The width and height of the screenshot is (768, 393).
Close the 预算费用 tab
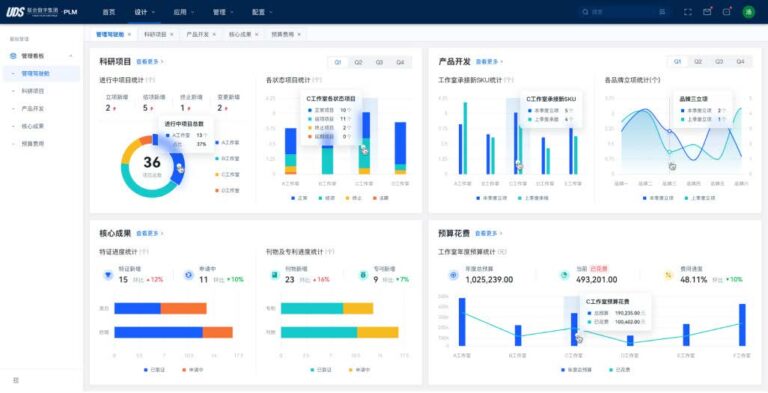[299, 34]
